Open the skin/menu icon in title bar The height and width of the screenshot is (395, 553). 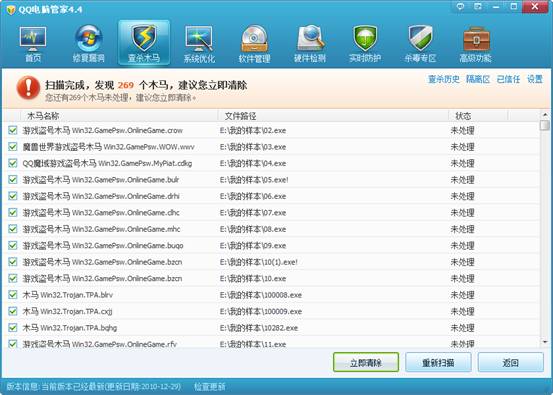[478, 6]
